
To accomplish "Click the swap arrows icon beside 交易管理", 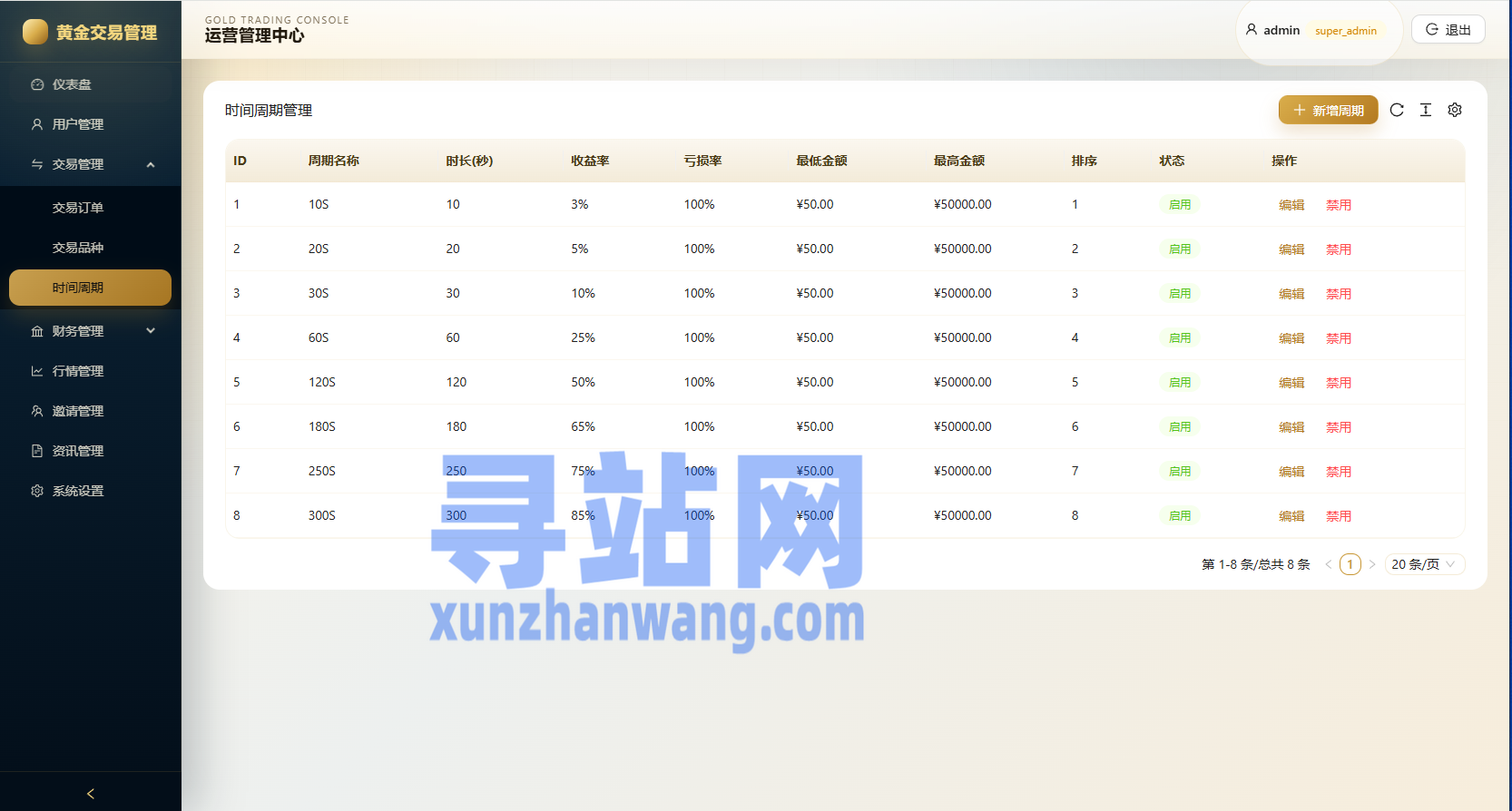I will point(37,164).
